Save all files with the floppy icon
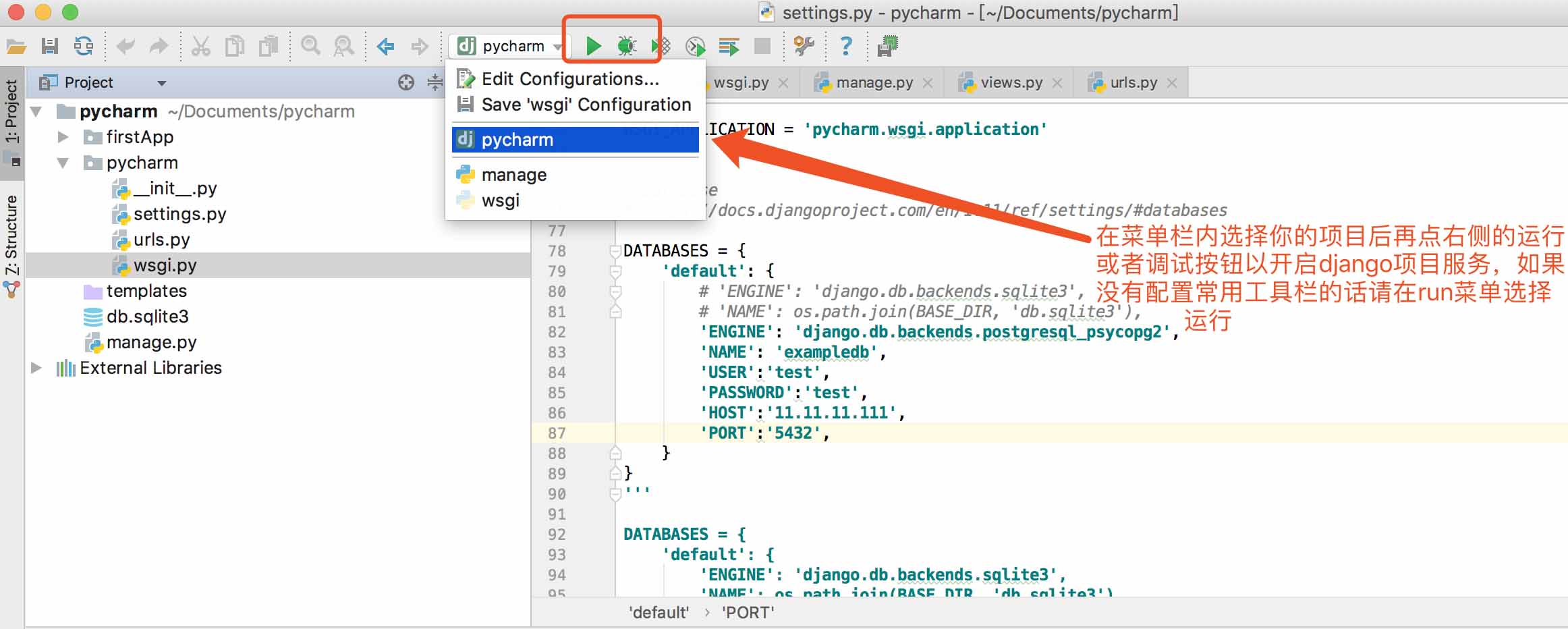This screenshot has width=1568, height=629. (x=50, y=46)
